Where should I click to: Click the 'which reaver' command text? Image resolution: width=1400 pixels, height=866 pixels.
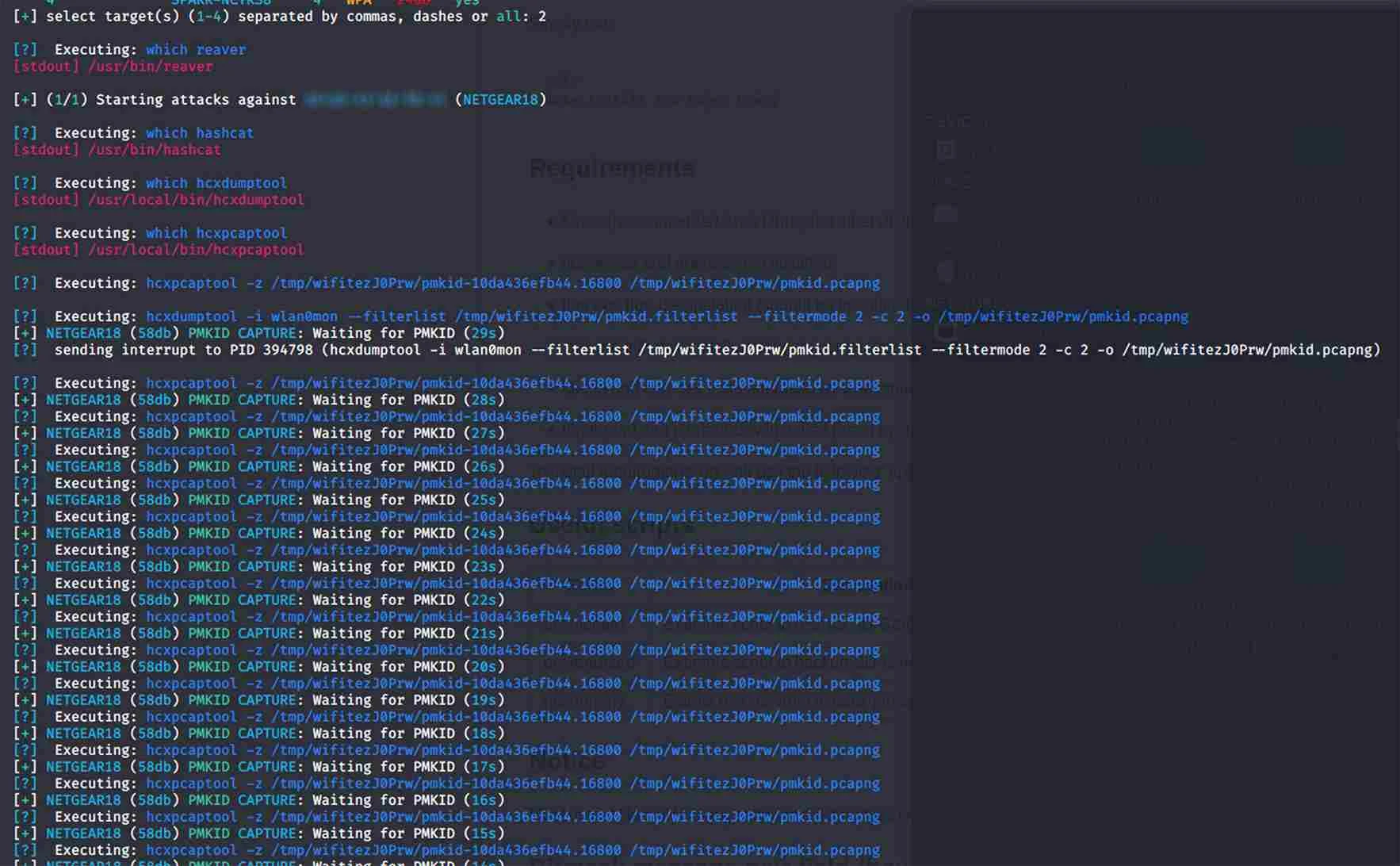(x=195, y=49)
